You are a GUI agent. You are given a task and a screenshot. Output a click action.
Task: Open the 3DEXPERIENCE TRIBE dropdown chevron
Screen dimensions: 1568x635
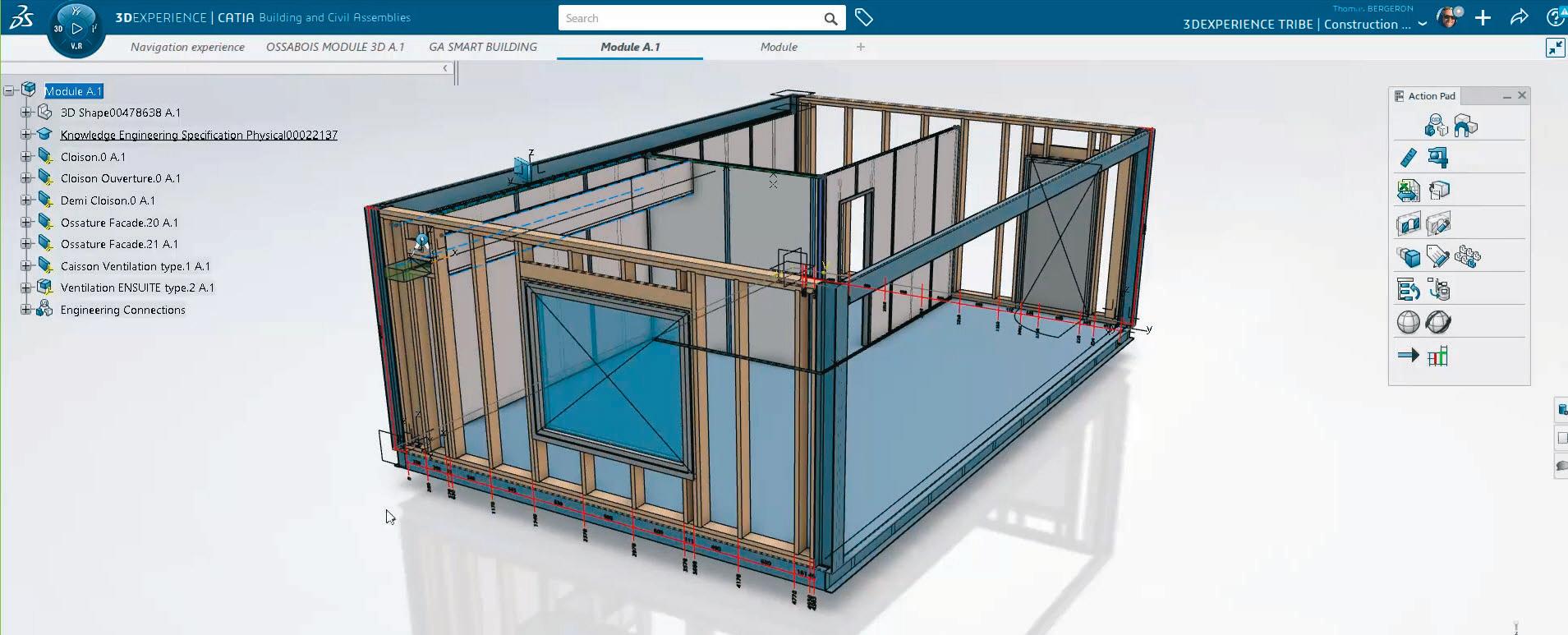1423,25
